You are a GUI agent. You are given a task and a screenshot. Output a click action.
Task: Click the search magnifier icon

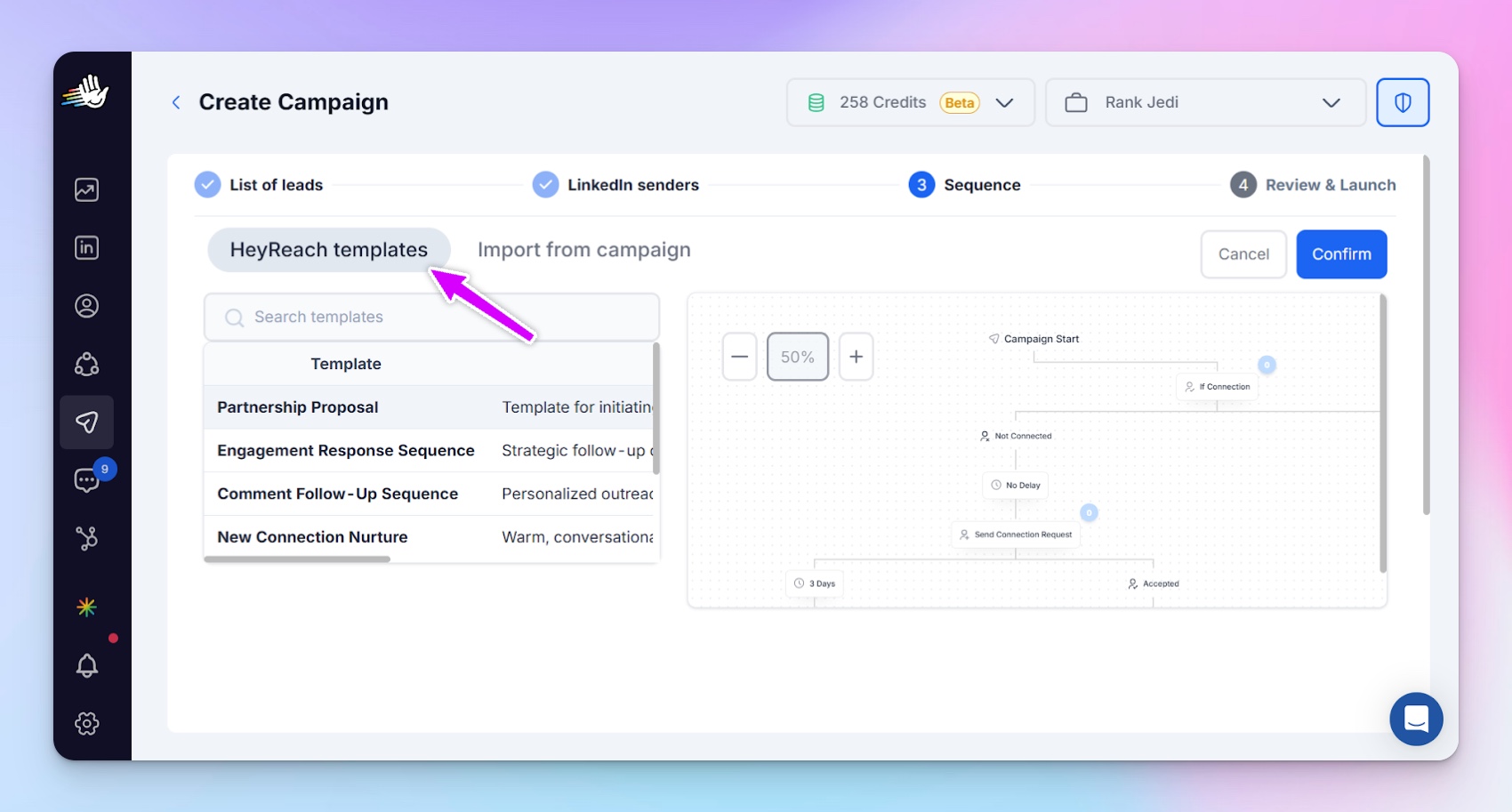point(234,318)
